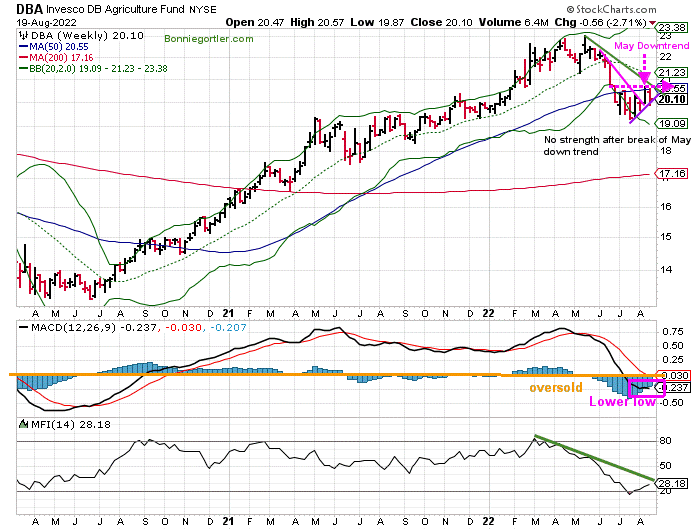Click the red down-triangle next to the Chg value

tap(652, 22)
